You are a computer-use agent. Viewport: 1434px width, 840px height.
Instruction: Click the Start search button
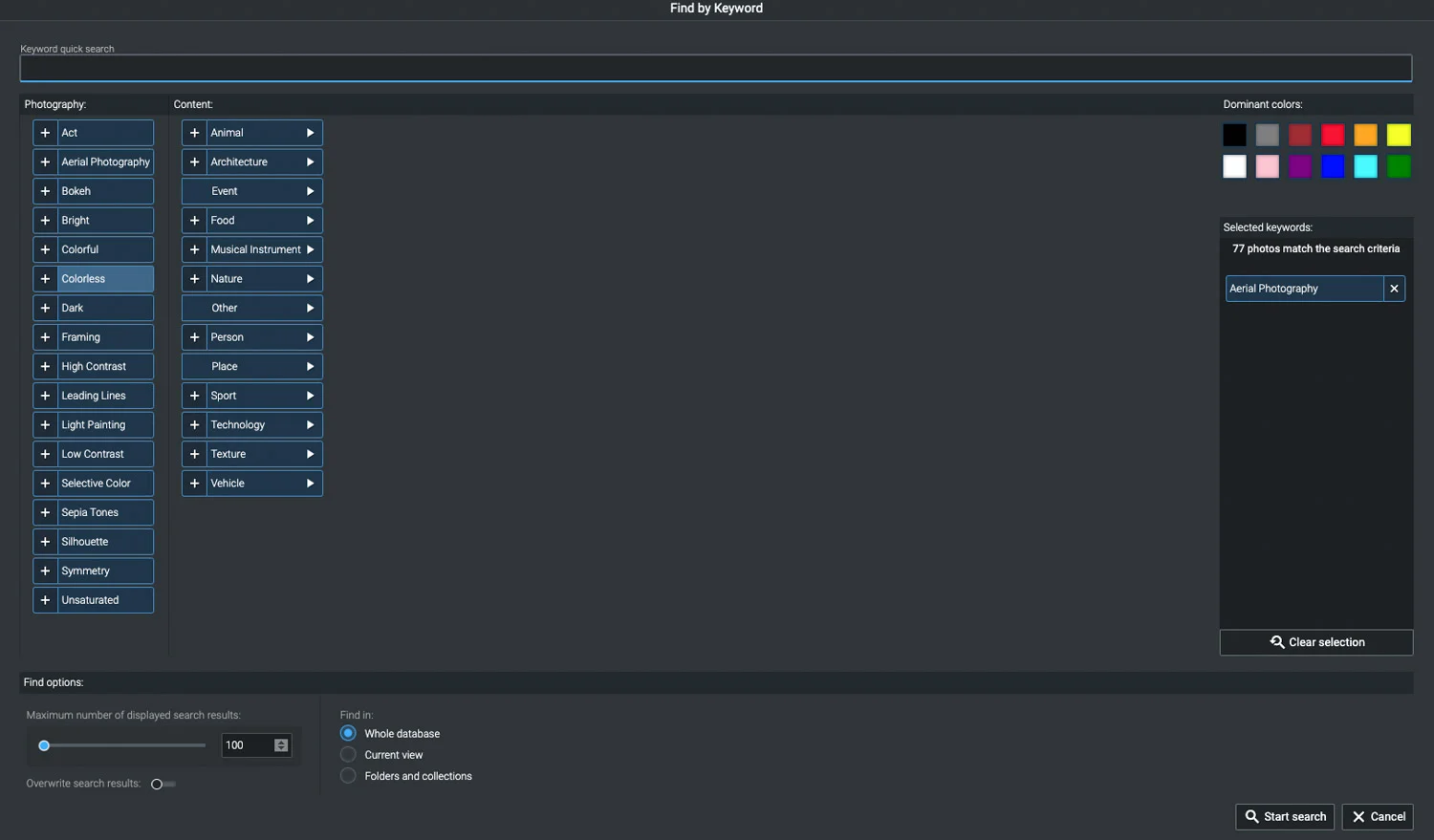tap(1285, 816)
